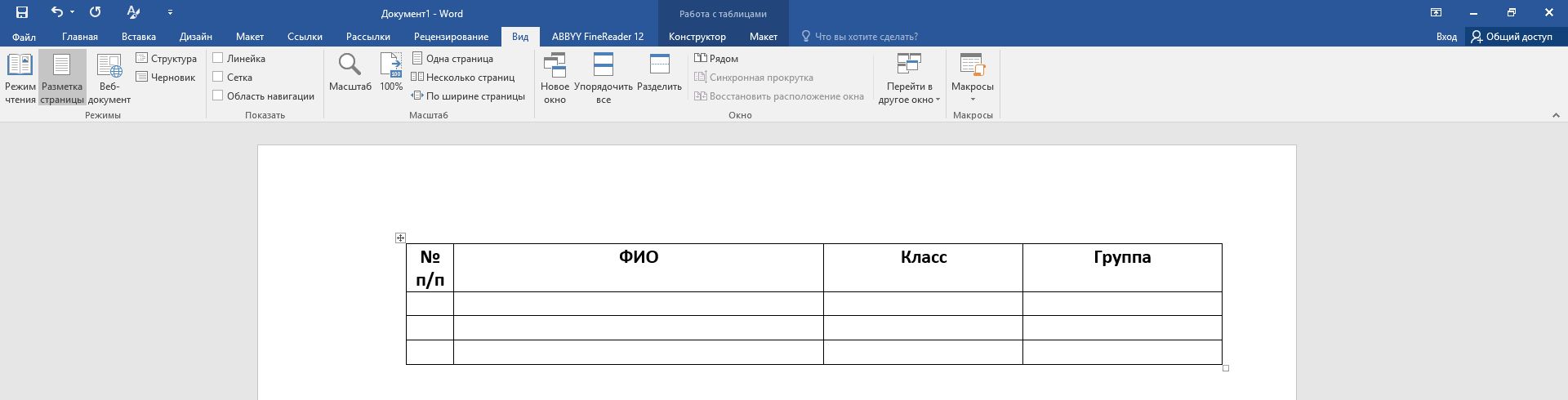Open Ribbon Display Options icon
This screenshot has width=1568, height=400.
pos(1436,13)
